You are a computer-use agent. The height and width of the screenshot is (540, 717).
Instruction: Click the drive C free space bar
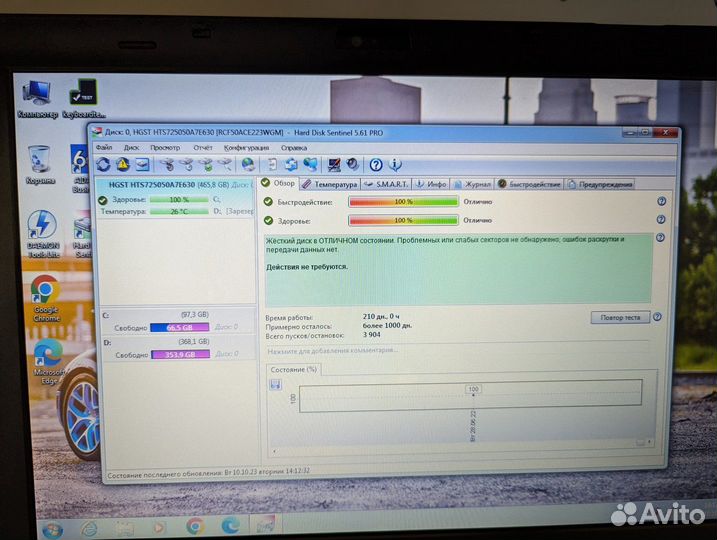(x=180, y=327)
